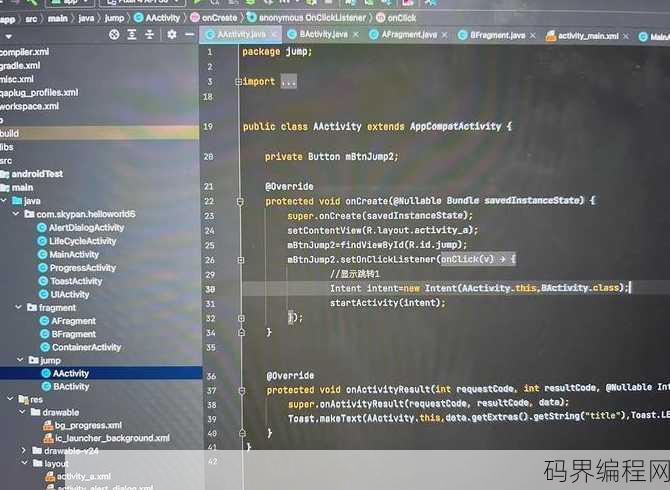
Task: Open the activity_main.xml editor tab
Action: (x=588, y=36)
